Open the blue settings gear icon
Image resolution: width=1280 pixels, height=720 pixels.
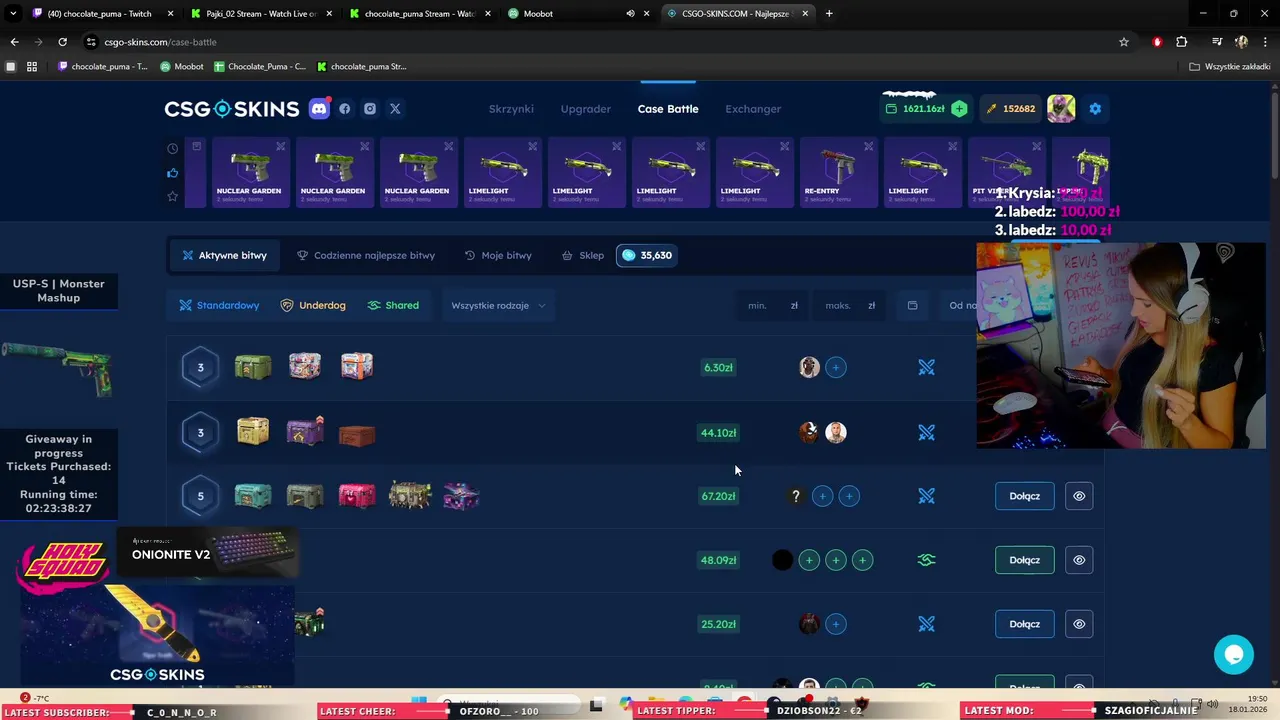pyautogui.click(x=1095, y=108)
